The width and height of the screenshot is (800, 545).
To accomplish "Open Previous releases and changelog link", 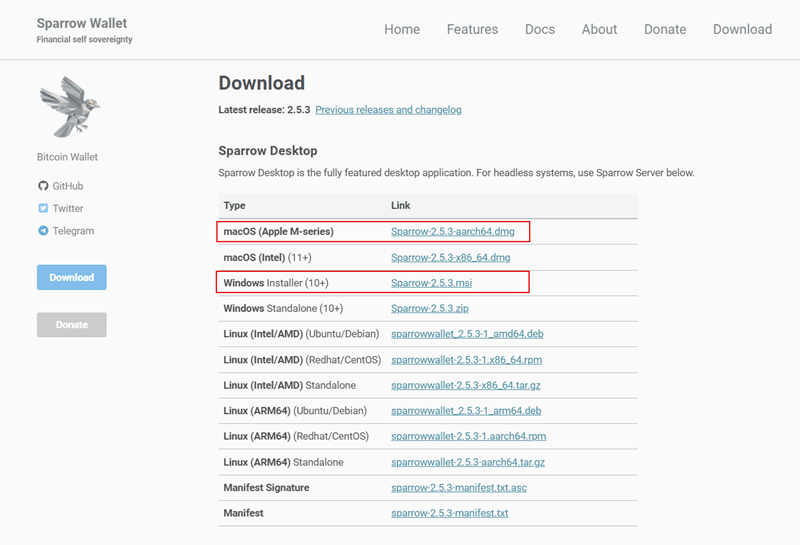I will (x=388, y=110).
